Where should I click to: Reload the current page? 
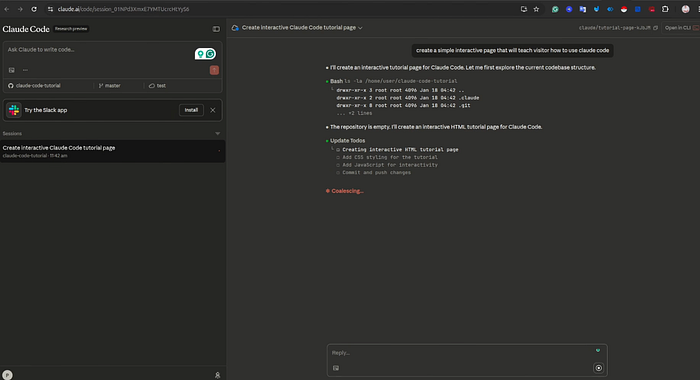click(34, 9)
